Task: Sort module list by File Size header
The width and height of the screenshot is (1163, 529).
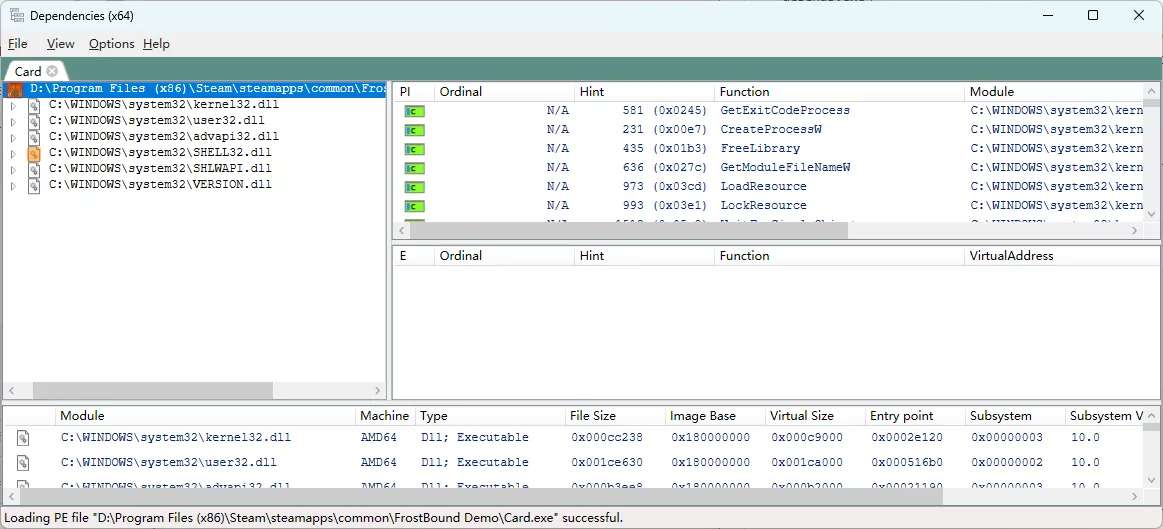Action: [x=592, y=416]
